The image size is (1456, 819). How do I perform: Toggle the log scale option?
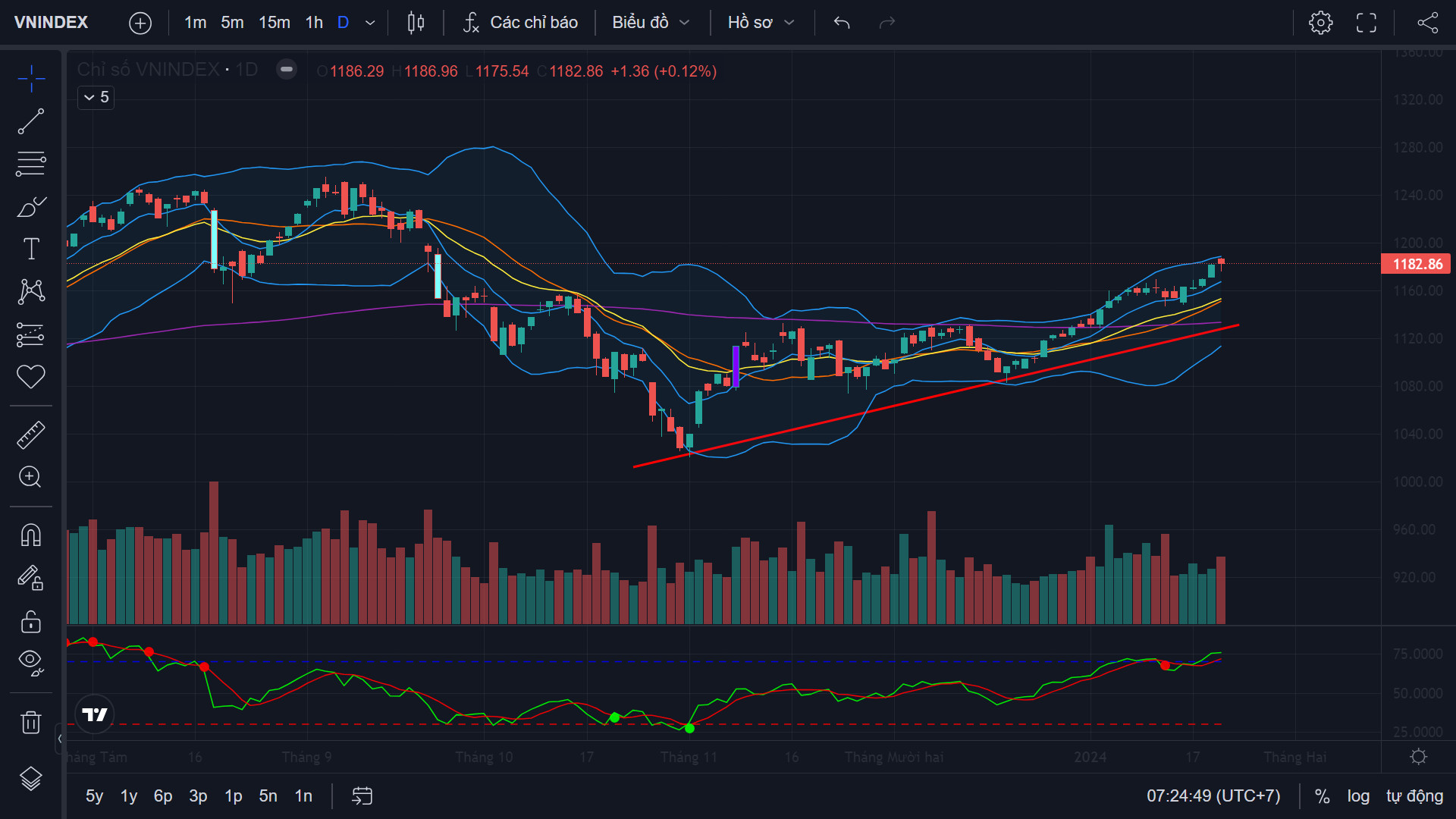[x=1358, y=796]
